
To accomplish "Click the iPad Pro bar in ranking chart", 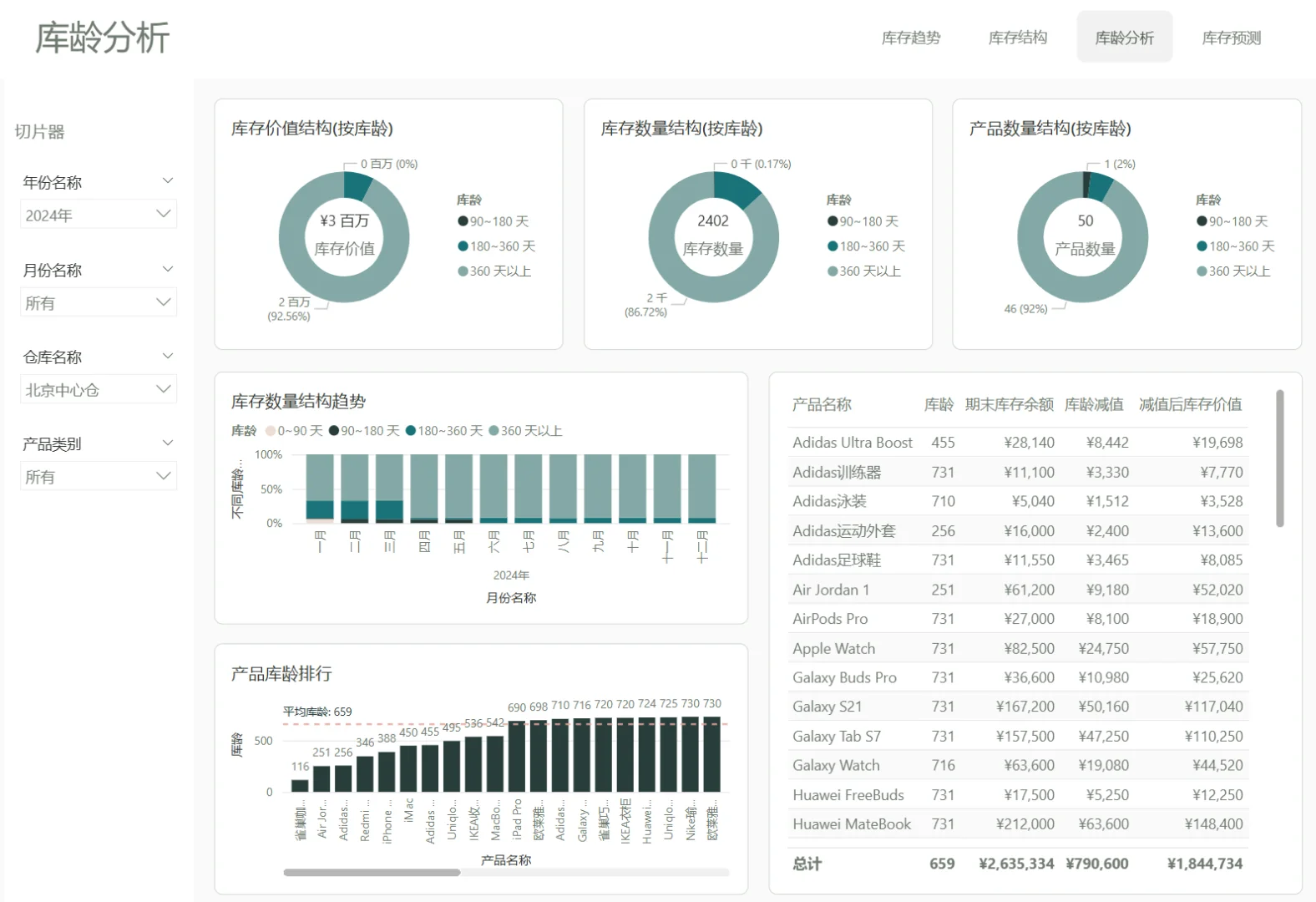I will tap(517, 757).
